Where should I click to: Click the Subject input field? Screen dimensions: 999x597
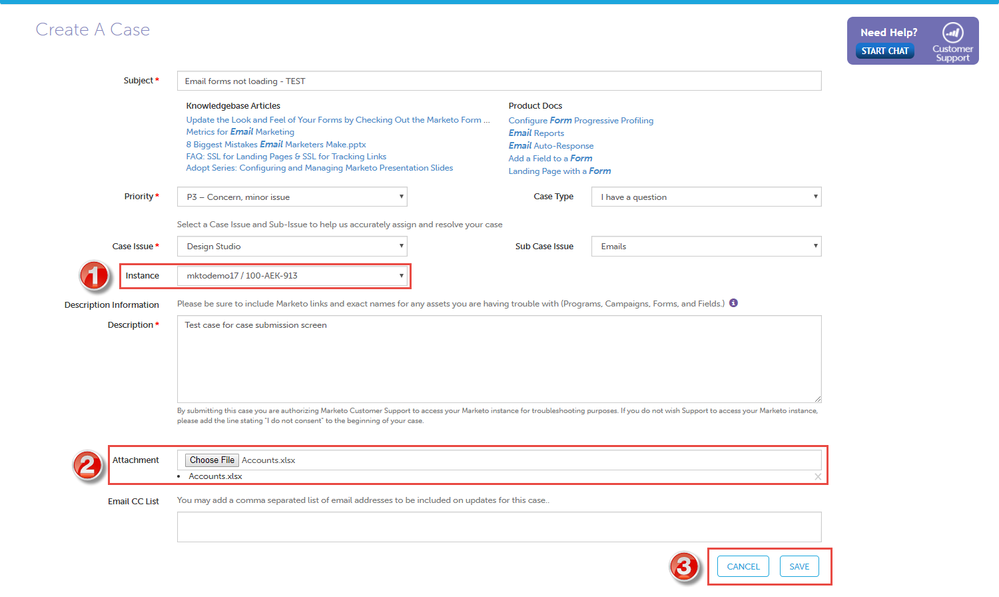(x=499, y=81)
